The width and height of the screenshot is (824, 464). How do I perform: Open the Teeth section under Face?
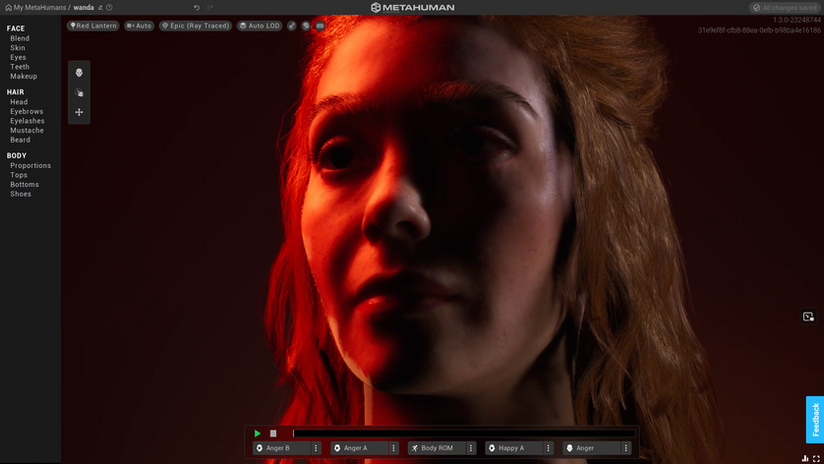[20, 67]
